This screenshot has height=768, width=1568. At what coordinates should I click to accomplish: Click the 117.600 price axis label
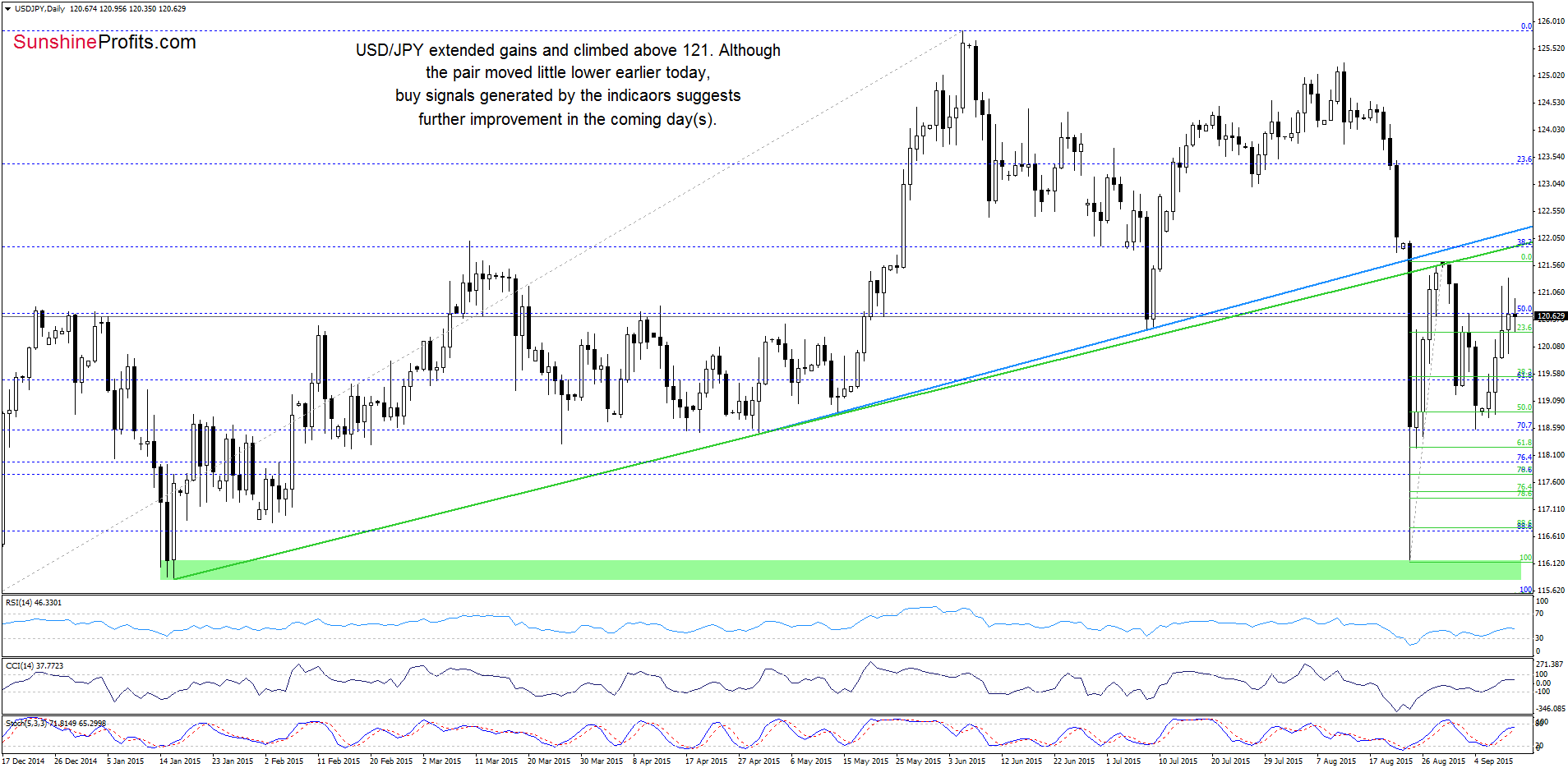pos(1551,482)
